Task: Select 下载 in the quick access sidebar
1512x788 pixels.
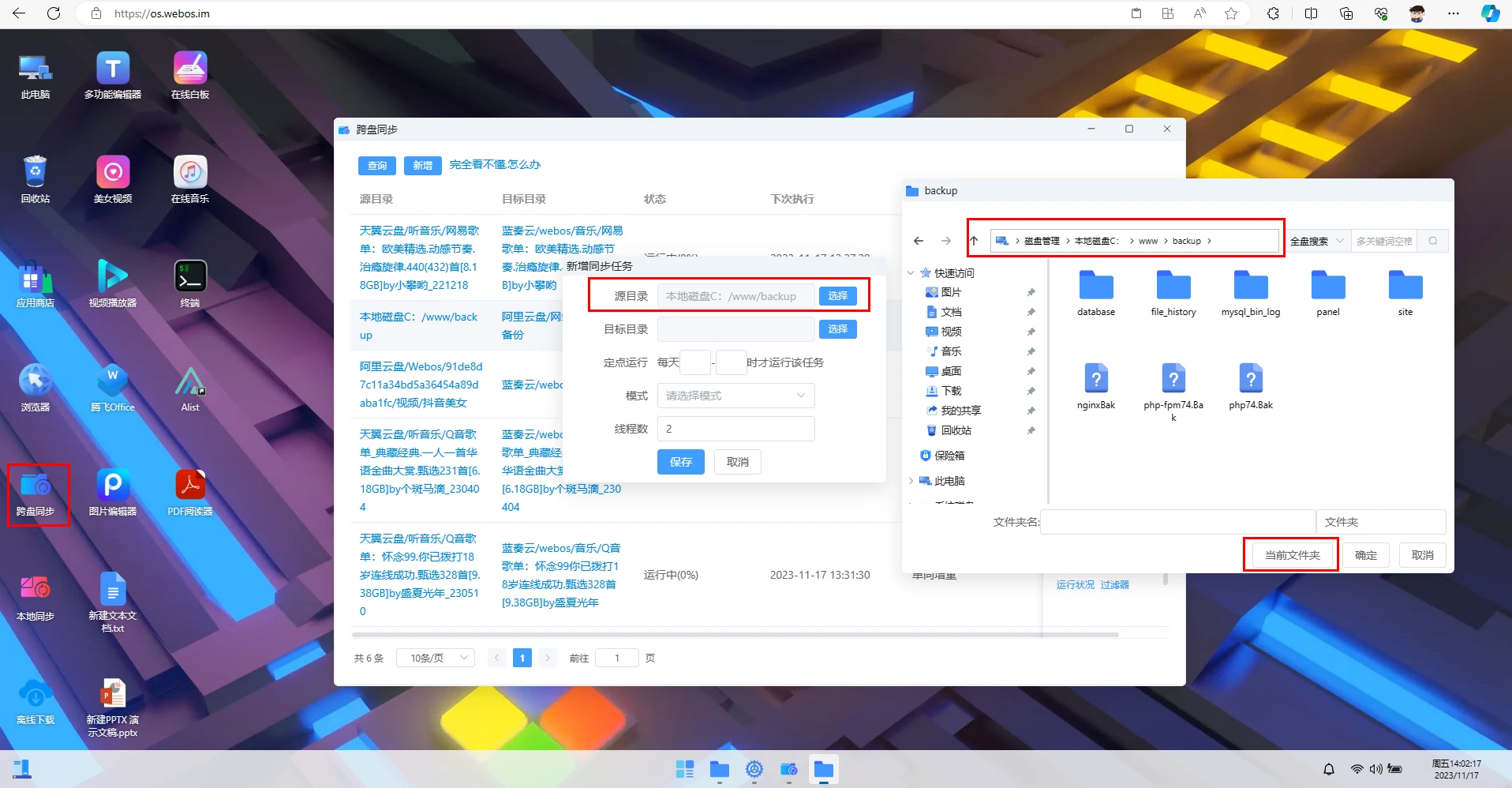Action: pyautogui.click(x=951, y=391)
